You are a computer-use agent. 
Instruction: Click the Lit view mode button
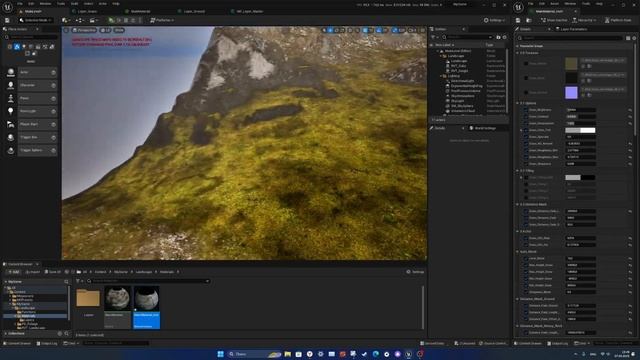(105, 30)
